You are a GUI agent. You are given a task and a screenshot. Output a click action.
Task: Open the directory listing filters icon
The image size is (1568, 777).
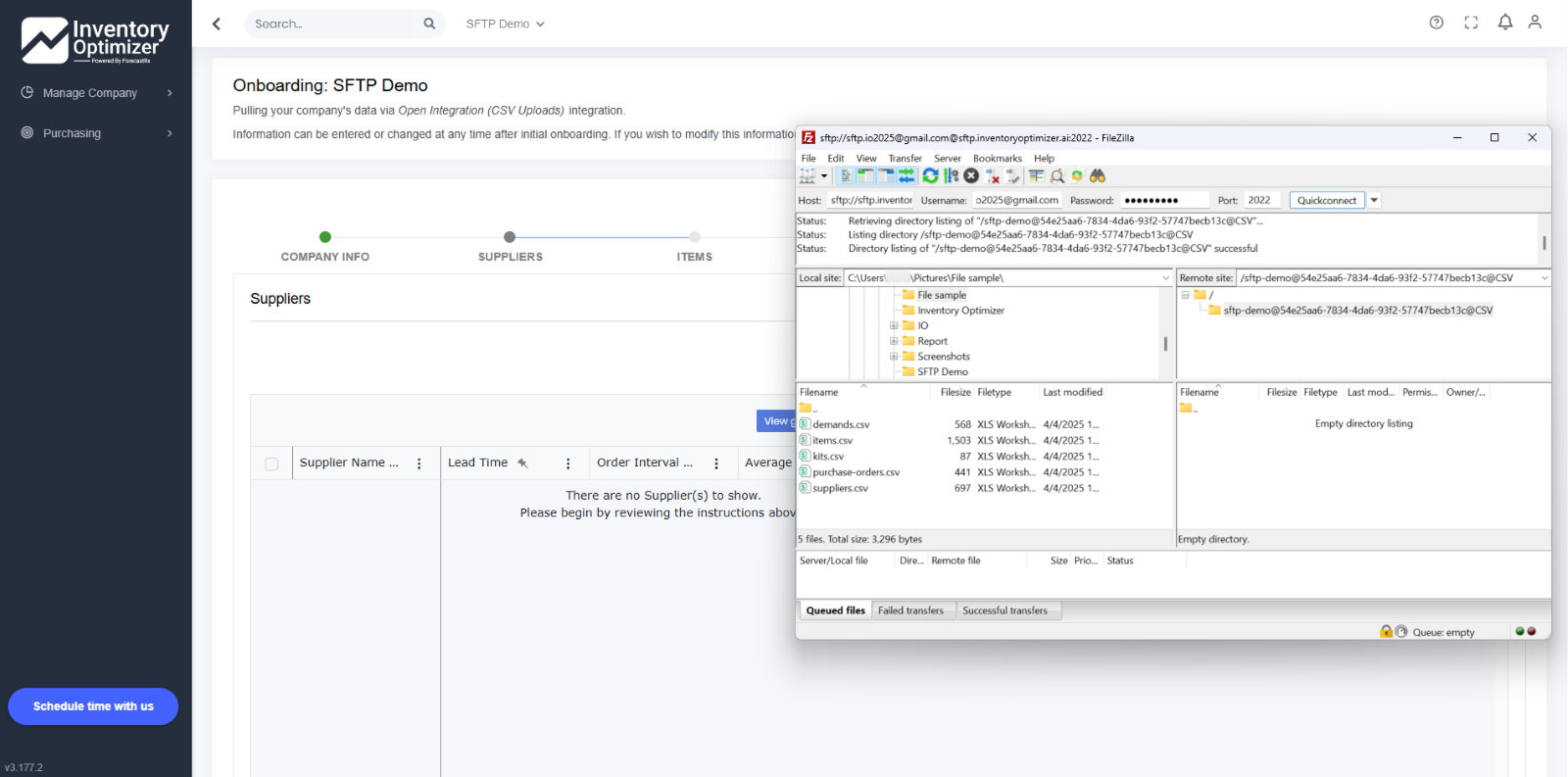(x=1036, y=176)
